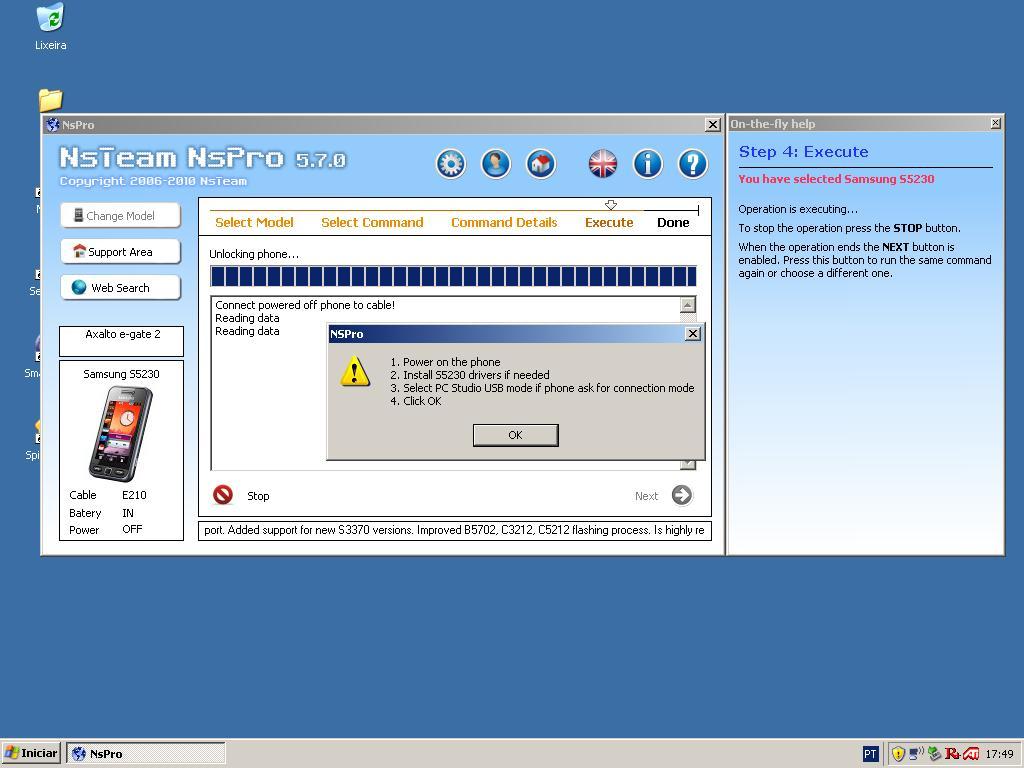1024x768 pixels.
Task: Click the yellow warning icon in NSPro dialog
Action: tap(355, 372)
